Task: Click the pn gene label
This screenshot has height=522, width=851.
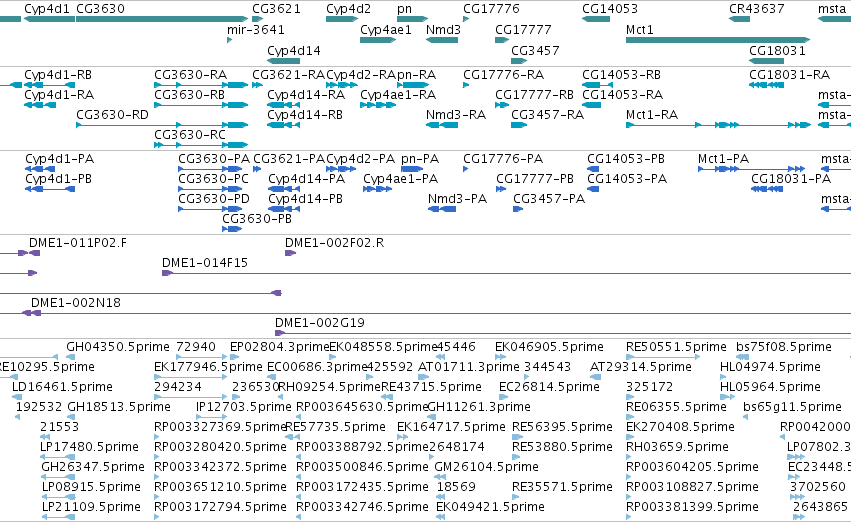Action: [404, 9]
